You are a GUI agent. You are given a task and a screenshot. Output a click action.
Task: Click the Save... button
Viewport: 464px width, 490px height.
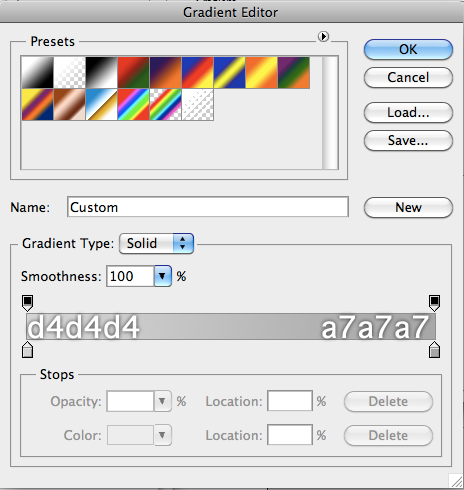click(x=408, y=141)
